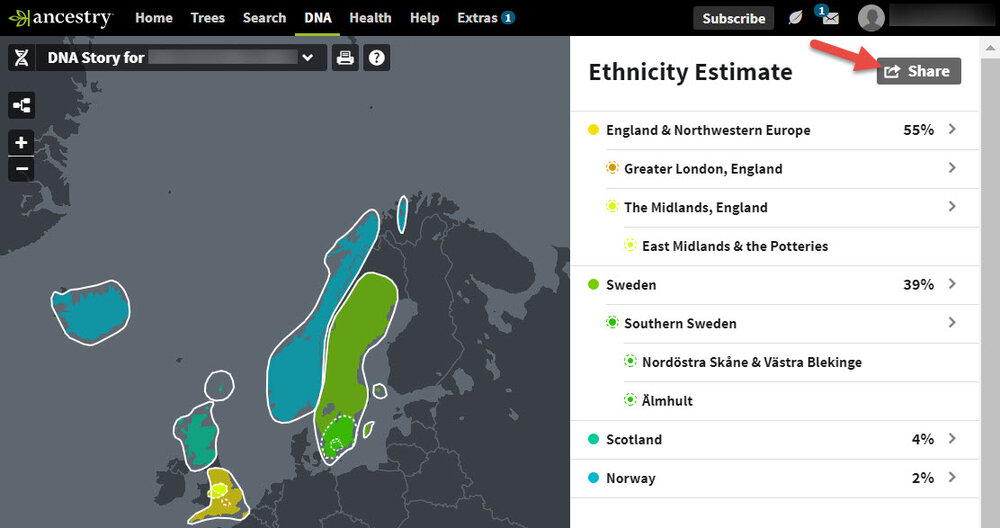Open the question mark help icon
This screenshot has height=528, width=1000.
point(377,58)
